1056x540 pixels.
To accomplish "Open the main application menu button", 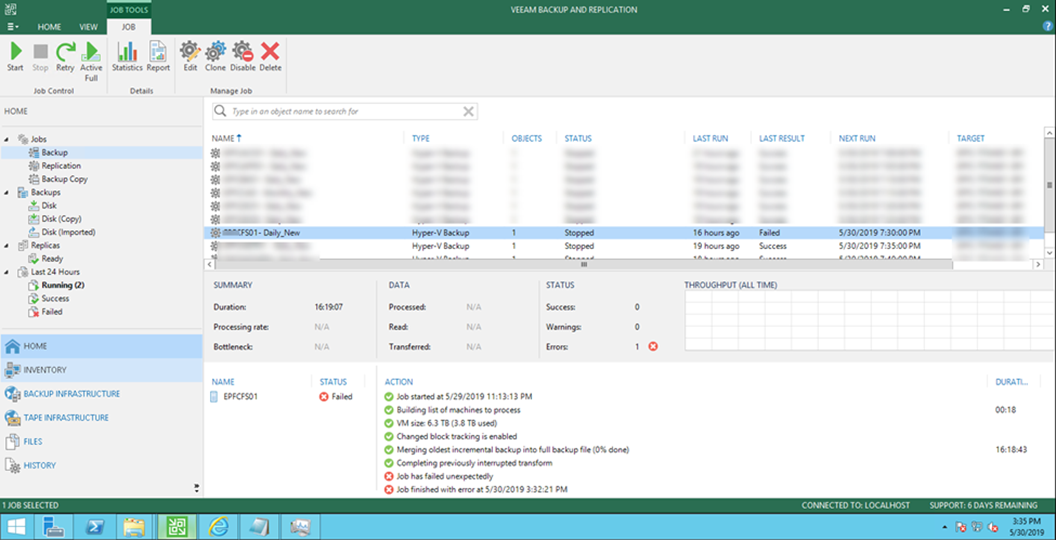I will pyautogui.click(x=13, y=27).
